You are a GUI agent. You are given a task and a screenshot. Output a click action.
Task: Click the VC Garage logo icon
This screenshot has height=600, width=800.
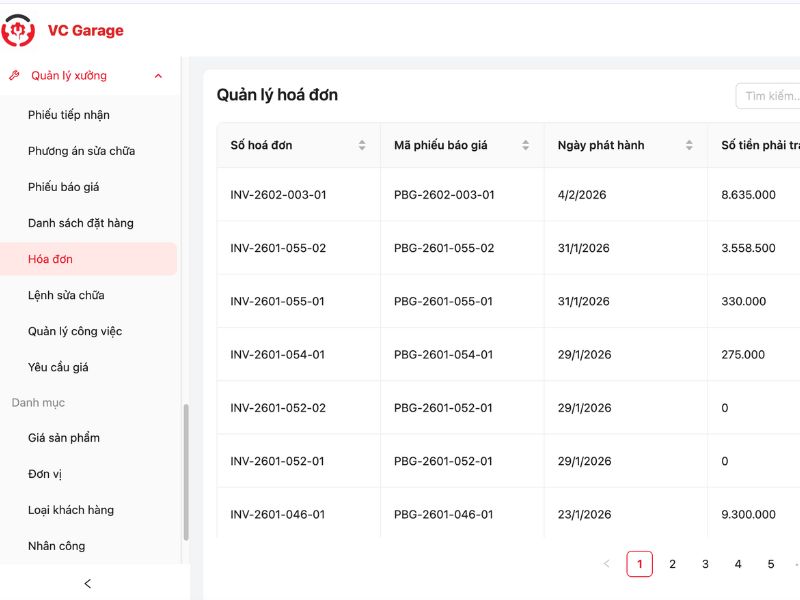coord(18,30)
